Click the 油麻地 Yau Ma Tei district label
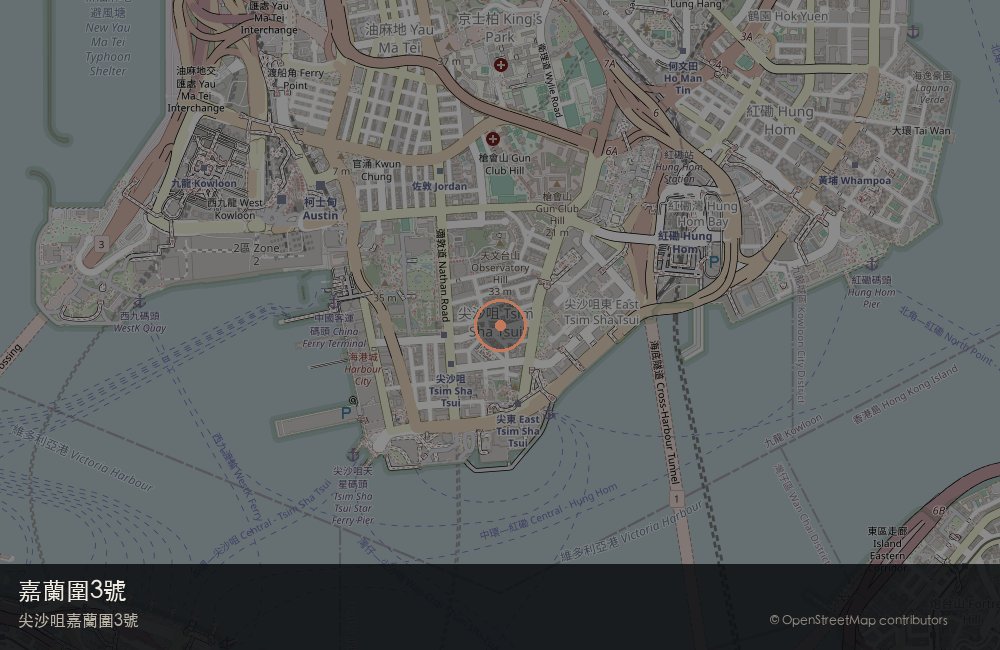Viewport: 1000px width, 650px height. [400, 38]
